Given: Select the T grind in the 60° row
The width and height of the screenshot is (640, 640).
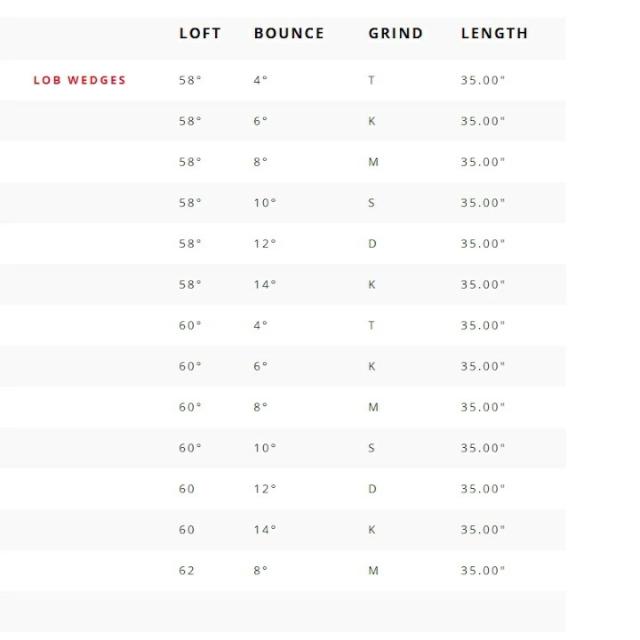Looking at the screenshot, I should pos(372,326).
